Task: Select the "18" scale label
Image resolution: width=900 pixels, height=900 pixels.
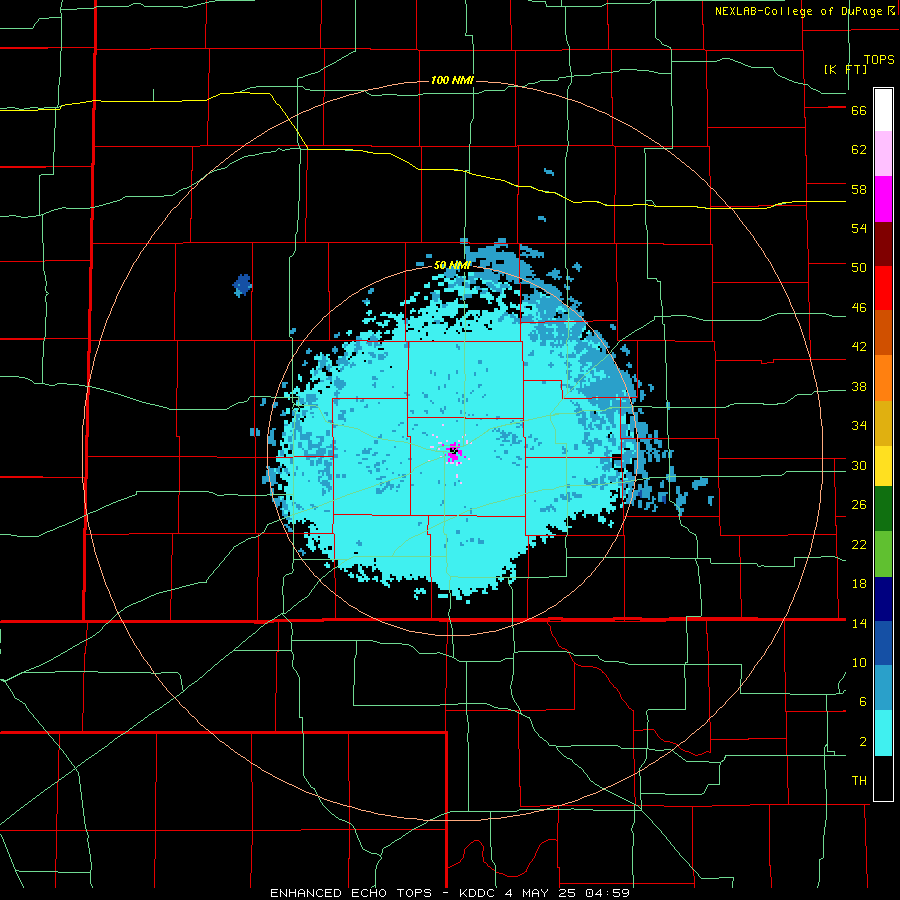Action: pyautogui.click(x=859, y=584)
